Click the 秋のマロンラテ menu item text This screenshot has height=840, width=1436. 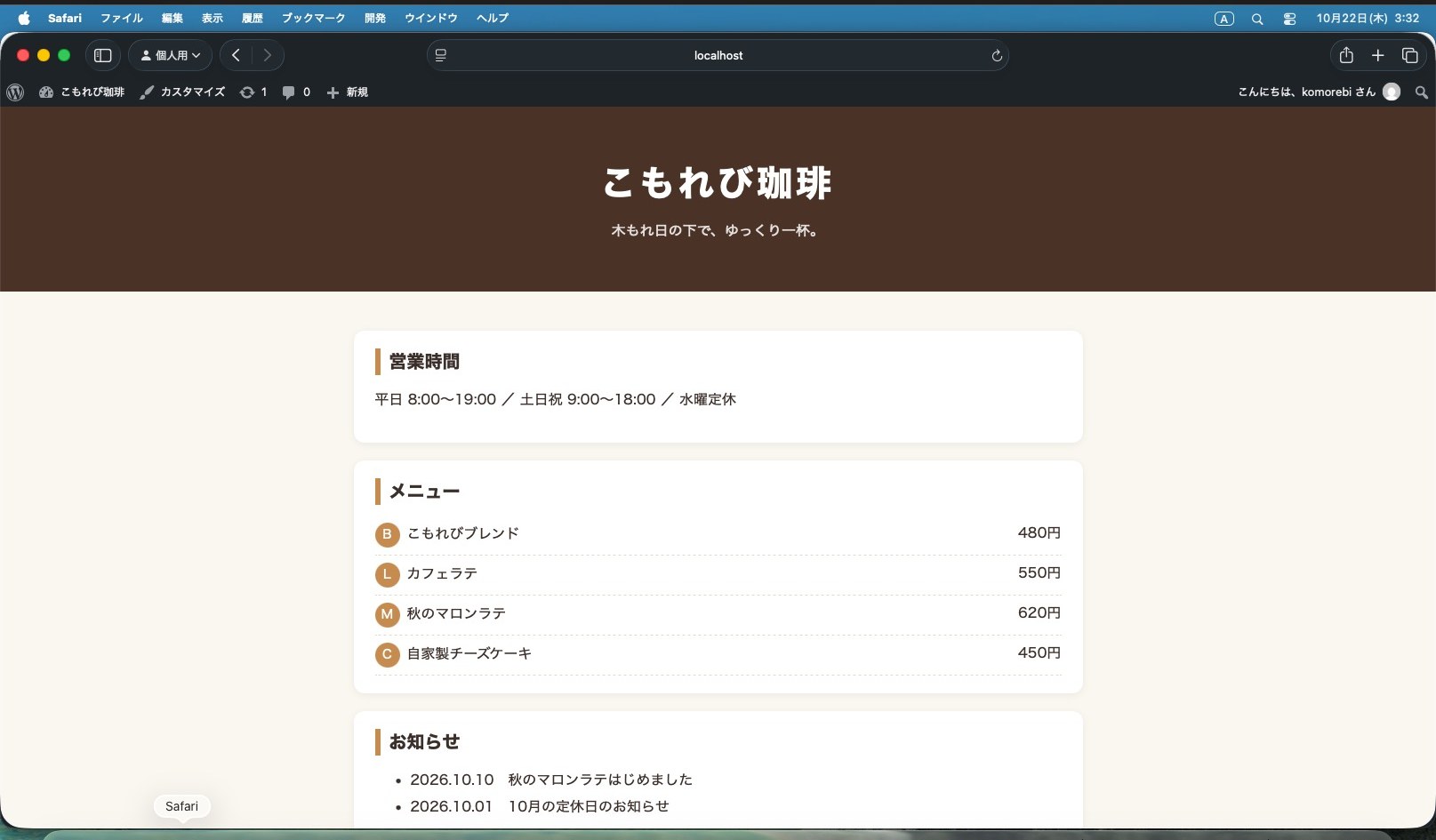coord(456,613)
